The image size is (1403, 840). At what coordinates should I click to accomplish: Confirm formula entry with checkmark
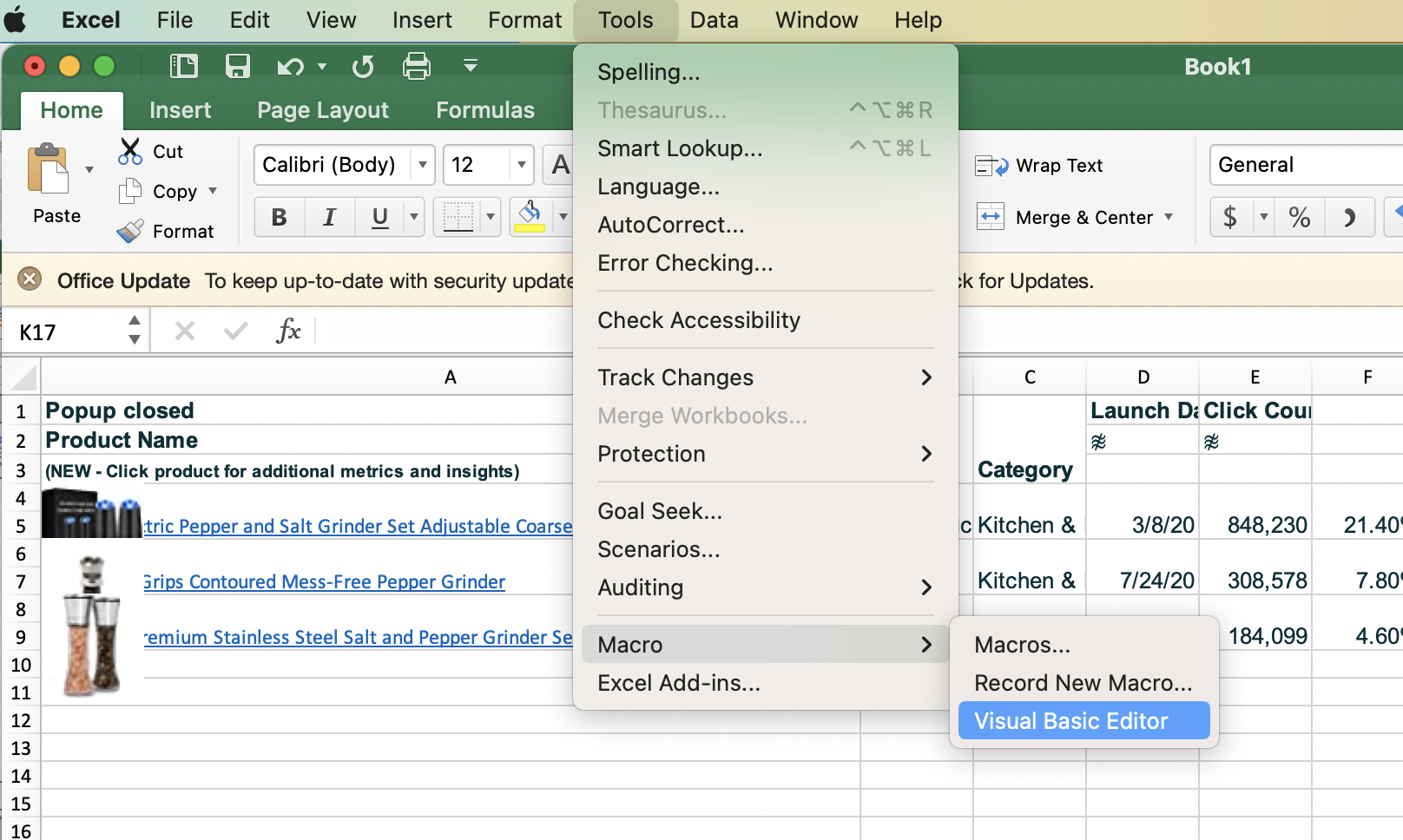point(235,331)
